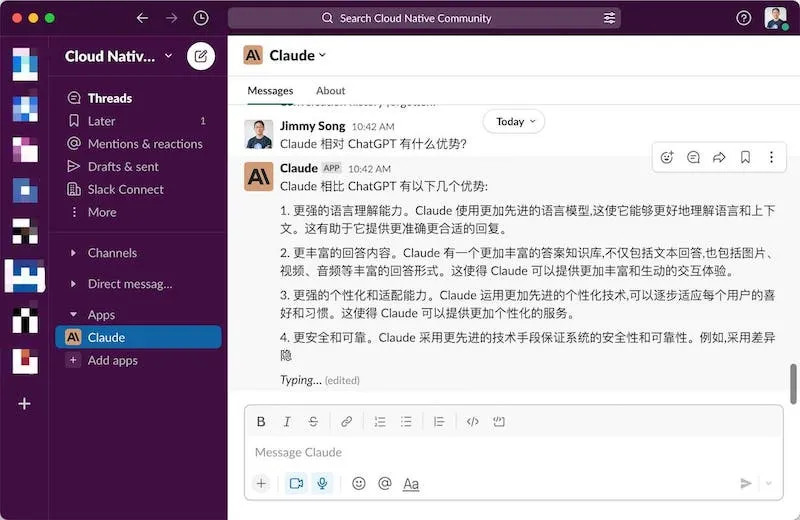Image resolution: width=800 pixels, height=520 pixels.
Task: Insert a link in the message
Action: coord(346,422)
